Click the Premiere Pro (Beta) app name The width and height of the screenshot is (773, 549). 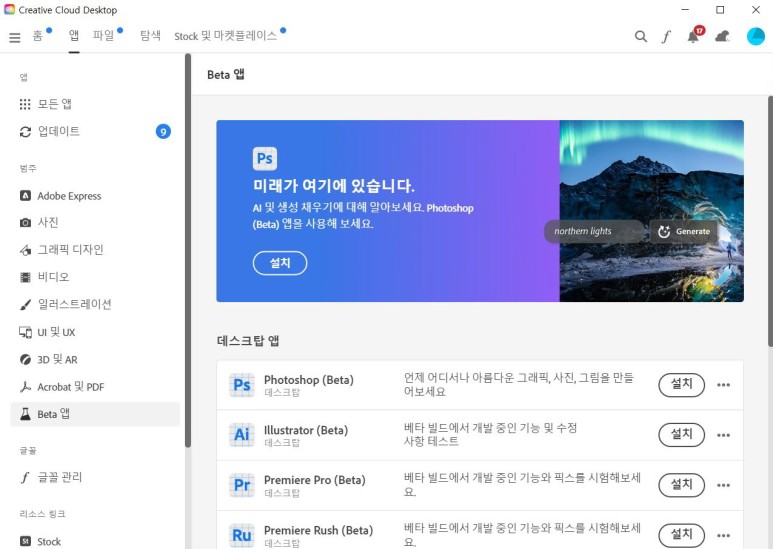point(315,480)
